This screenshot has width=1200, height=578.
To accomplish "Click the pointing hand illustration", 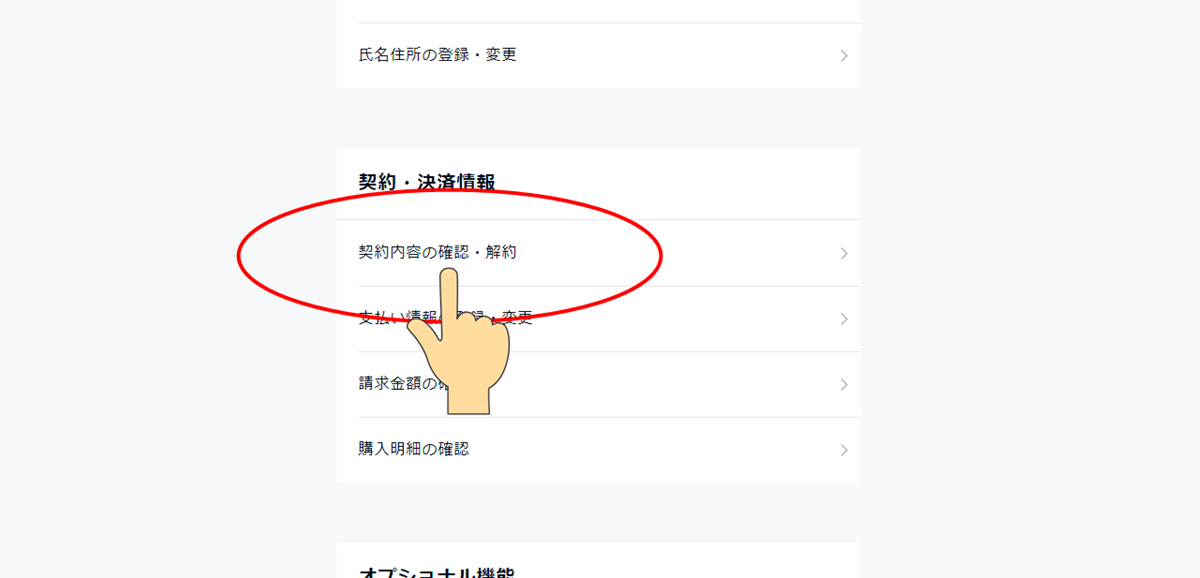I will click(x=458, y=342).
